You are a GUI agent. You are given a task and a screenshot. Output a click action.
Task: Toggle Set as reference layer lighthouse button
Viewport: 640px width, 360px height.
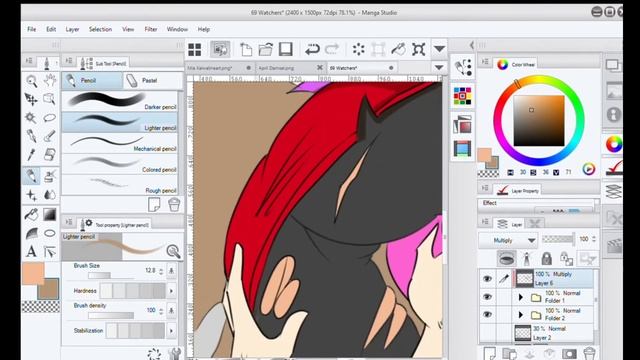[x=527, y=258]
